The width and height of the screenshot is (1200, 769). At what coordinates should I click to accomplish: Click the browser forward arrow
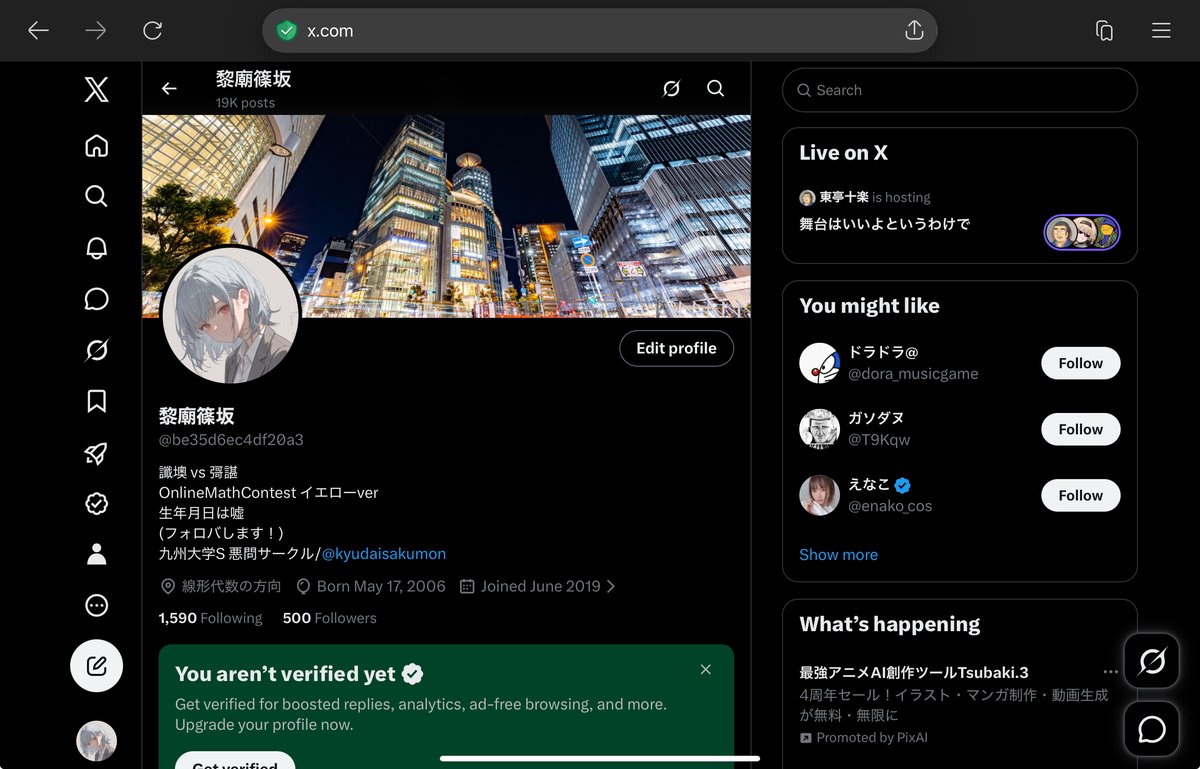coord(96,31)
